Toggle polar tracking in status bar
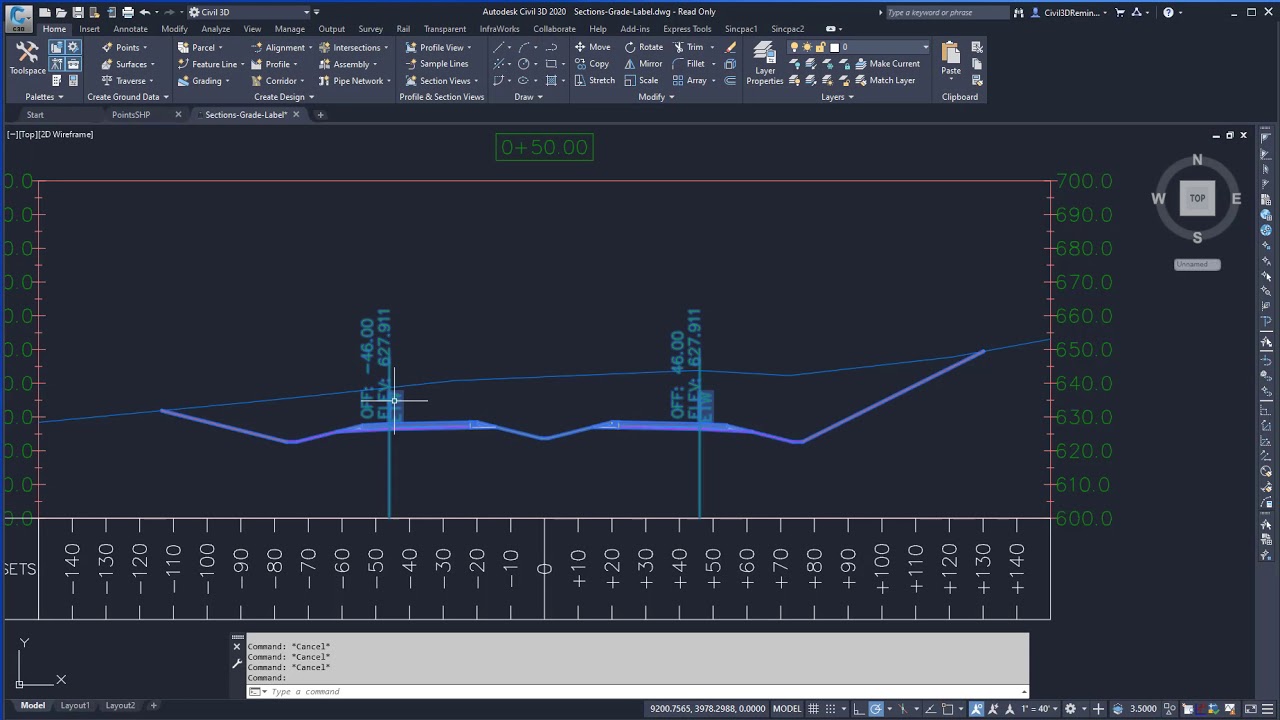1280x720 pixels. (x=875, y=709)
